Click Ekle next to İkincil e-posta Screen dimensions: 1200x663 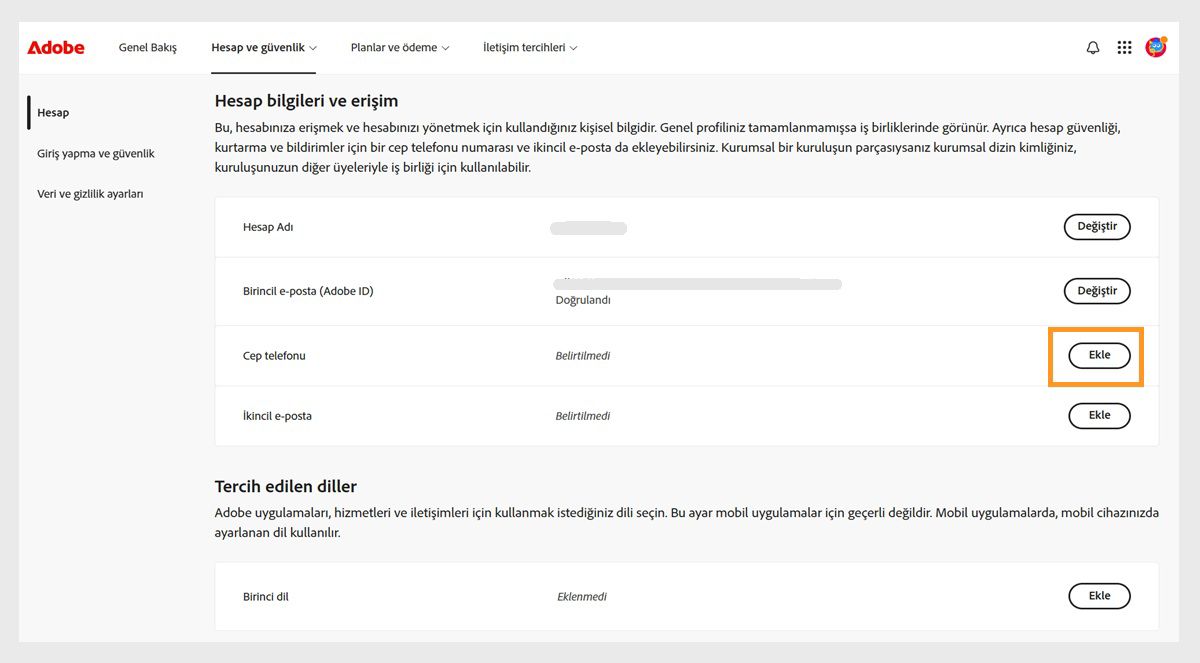click(x=1099, y=415)
